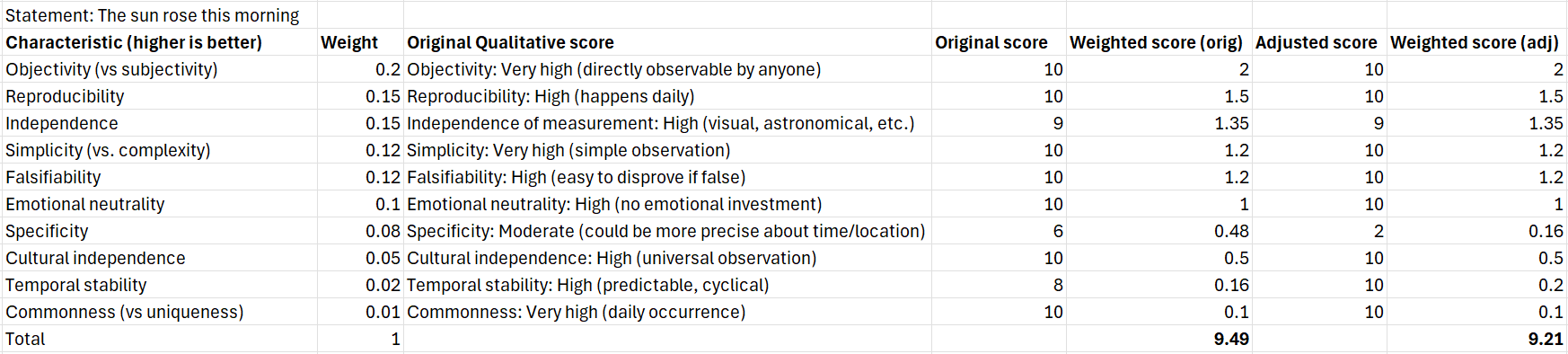
Task: Click the Specificity adjusted weighted 0.16 cell
Action: click(x=1476, y=231)
